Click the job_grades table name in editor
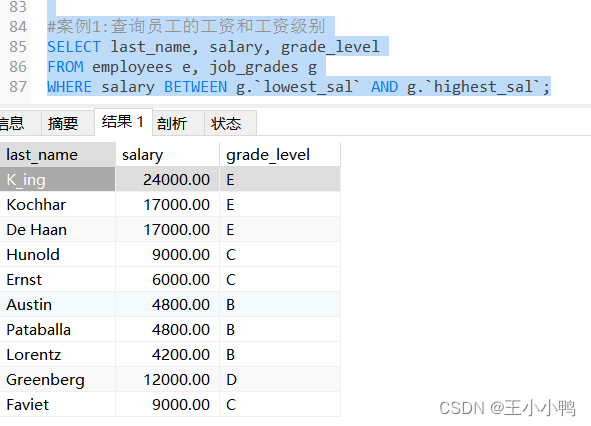Screen dimensions: 591x426 coord(254,67)
